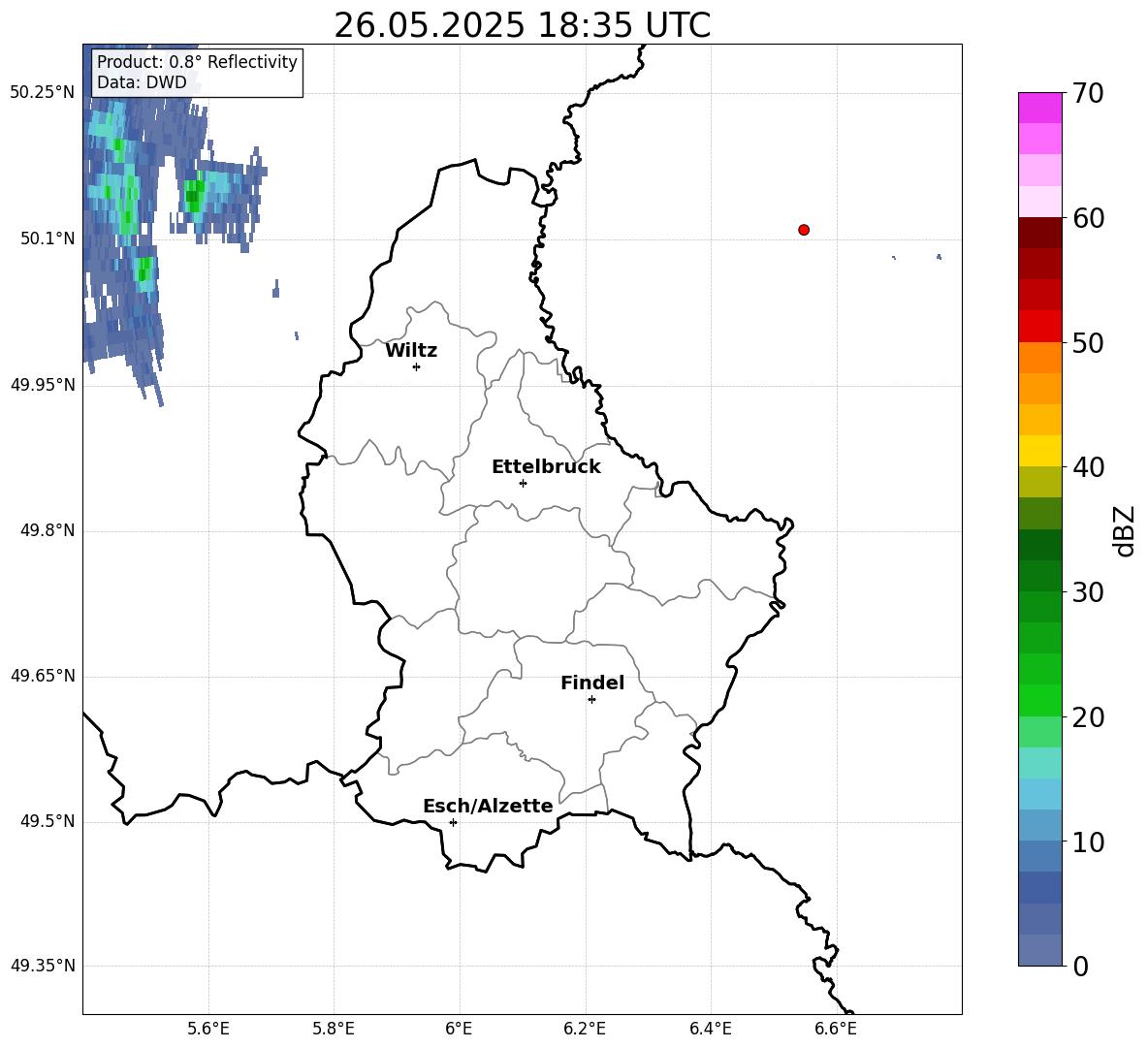Click the Findel station cross marker
1148x1048 pixels.
pos(591,700)
